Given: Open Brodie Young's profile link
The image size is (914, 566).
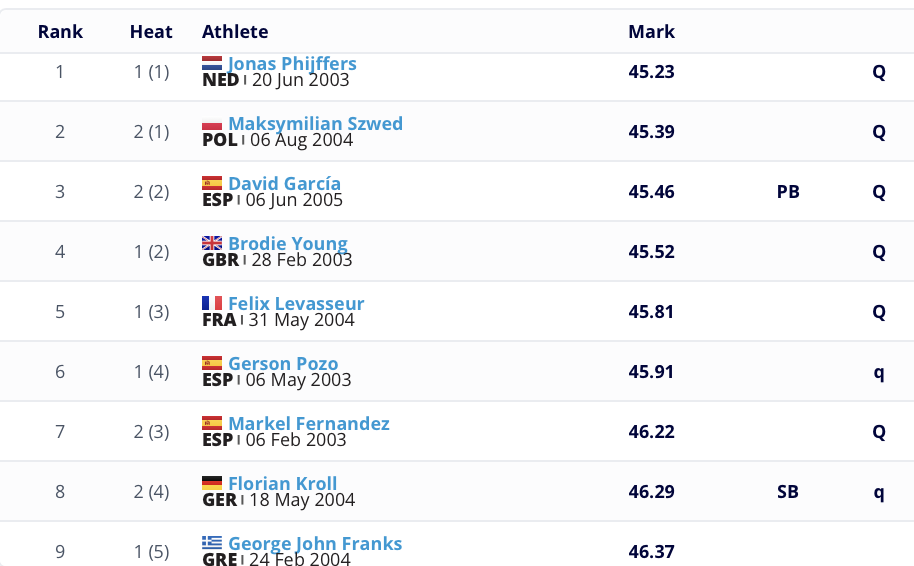Looking at the screenshot, I should point(288,244).
